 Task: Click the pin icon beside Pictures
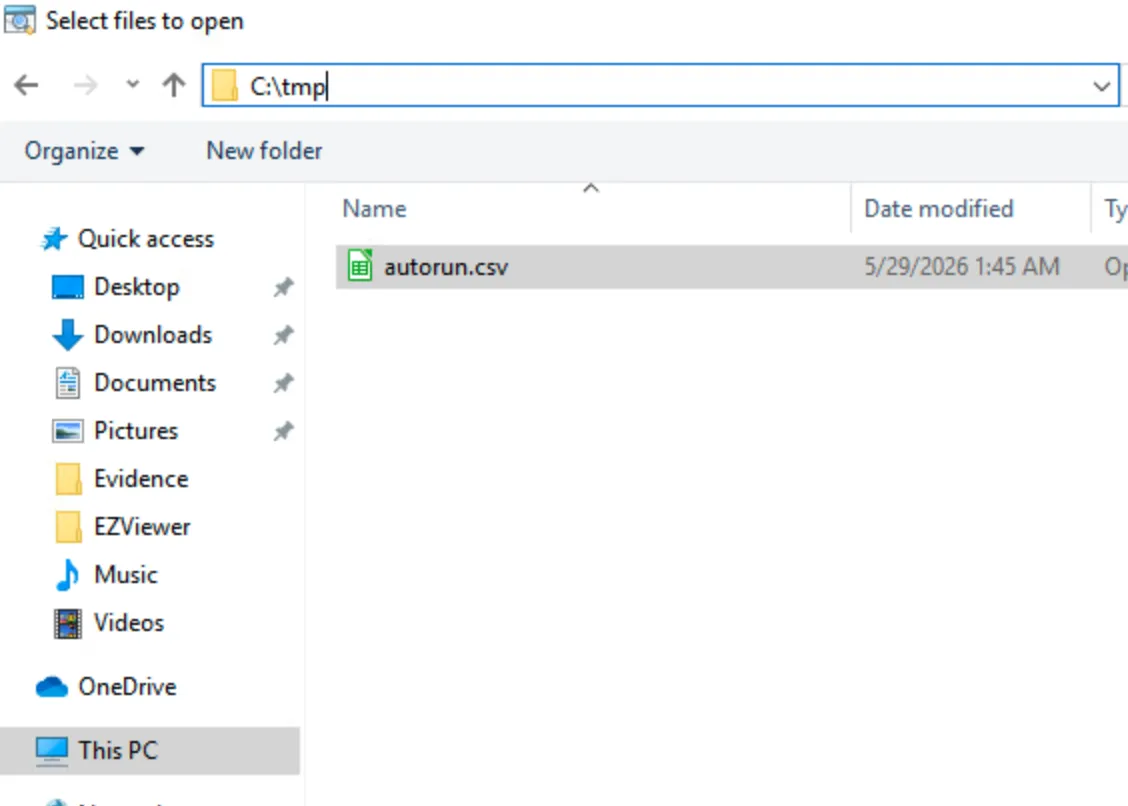283,431
